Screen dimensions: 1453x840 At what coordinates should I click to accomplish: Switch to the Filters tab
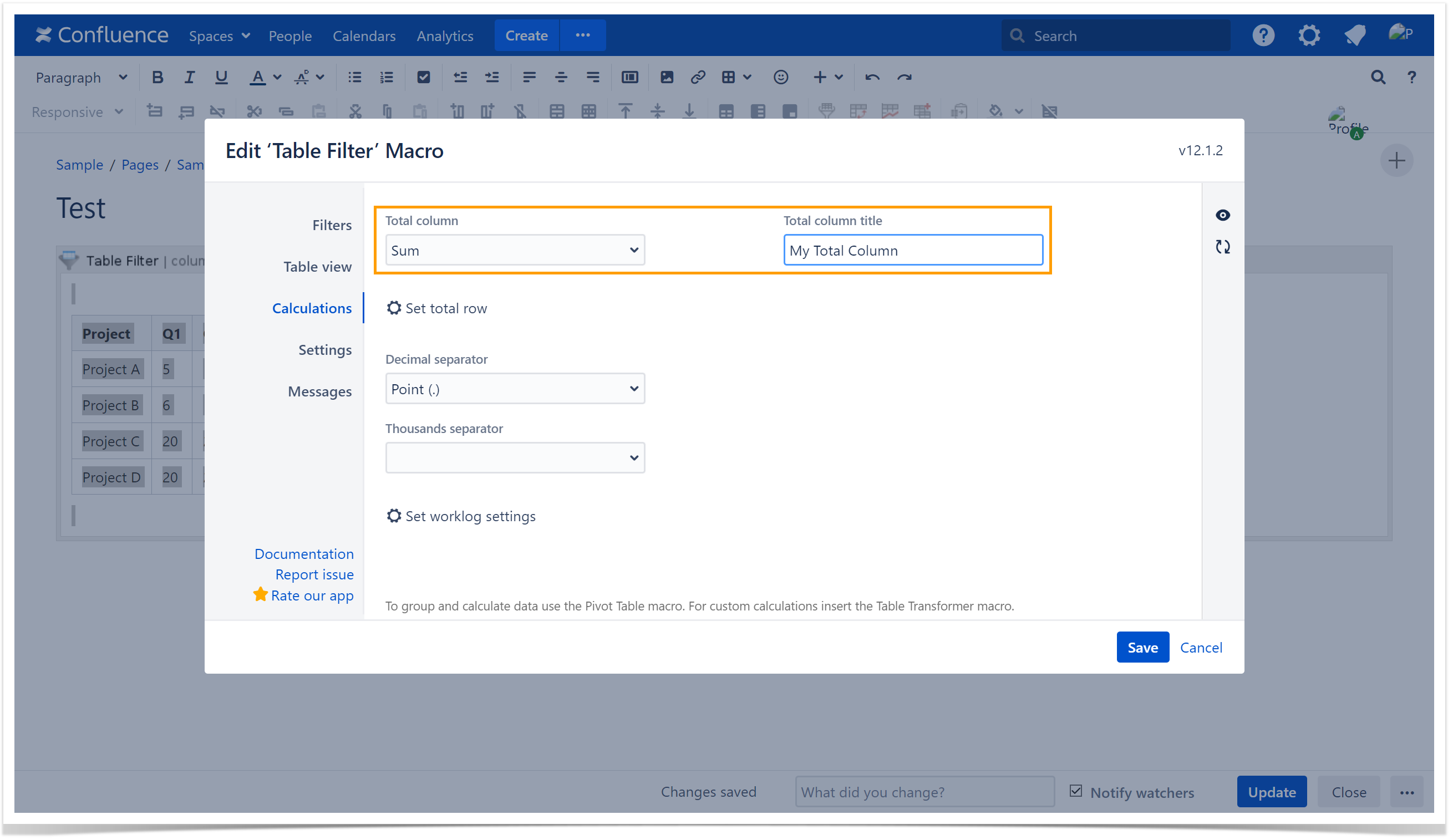click(x=332, y=225)
